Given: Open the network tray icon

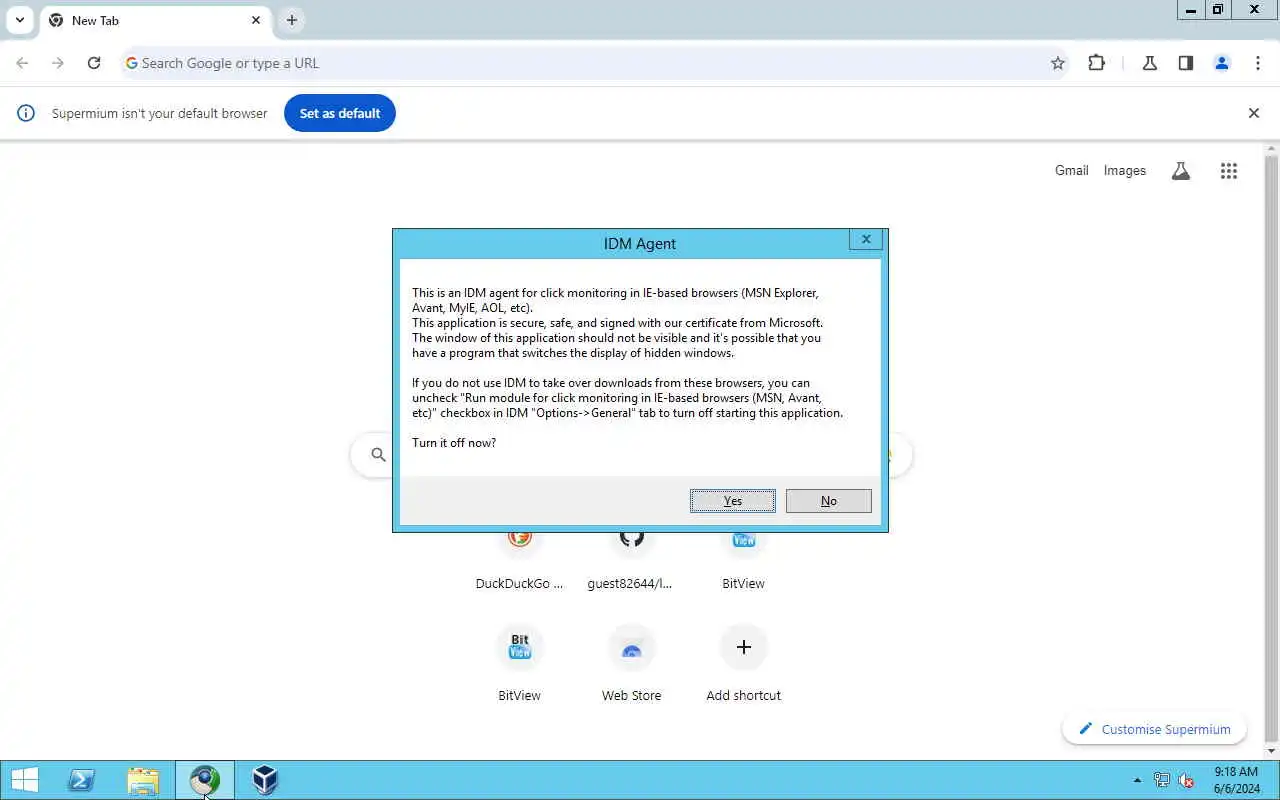Looking at the screenshot, I should click(1162, 780).
